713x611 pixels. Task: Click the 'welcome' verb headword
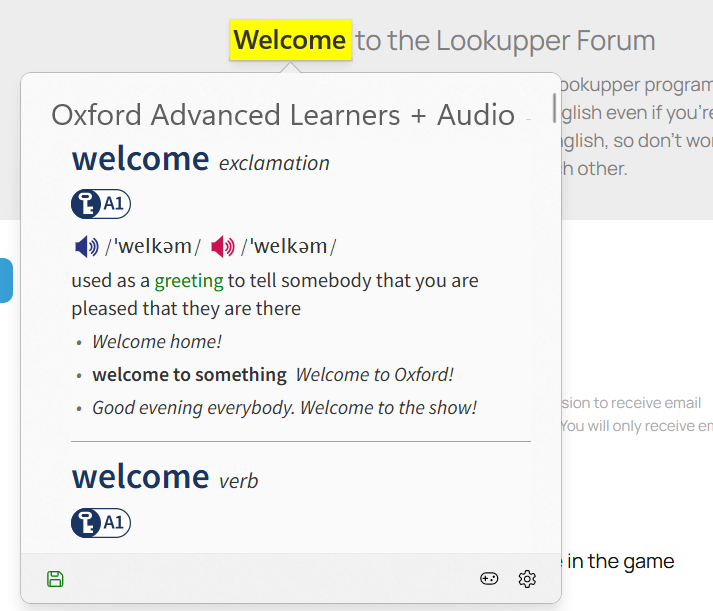tap(140, 477)
